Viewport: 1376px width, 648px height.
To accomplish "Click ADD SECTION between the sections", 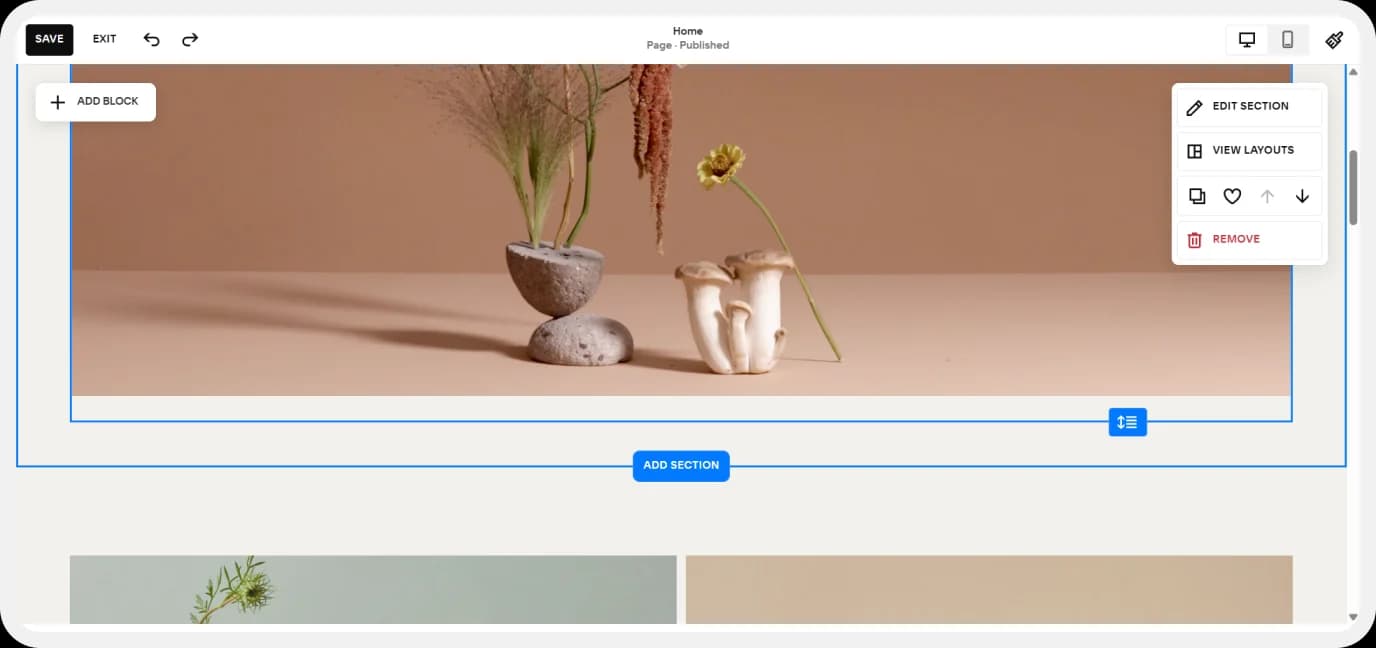I will coord(681,466).
